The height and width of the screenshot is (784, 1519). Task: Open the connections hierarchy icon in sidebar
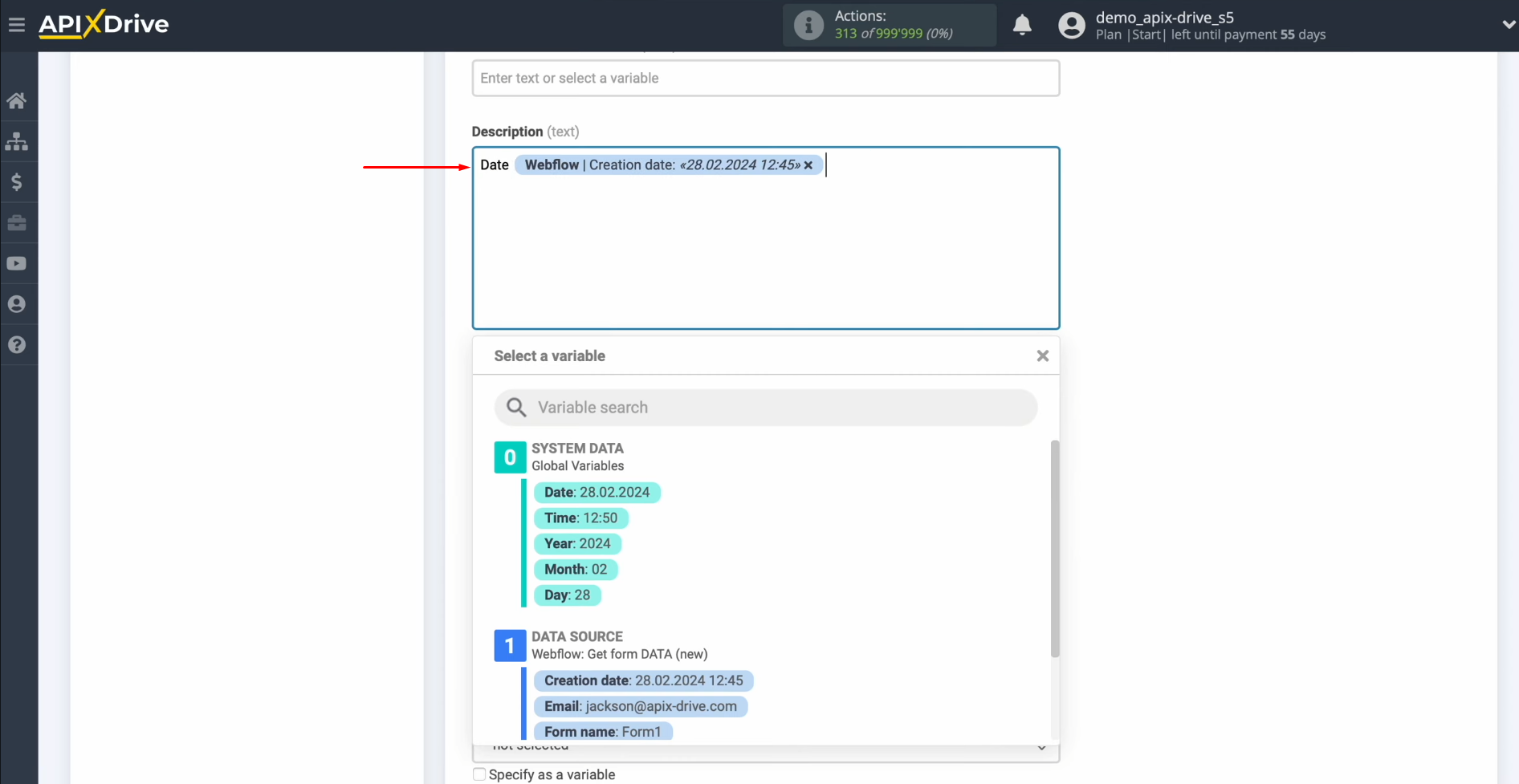click(18, 141)
